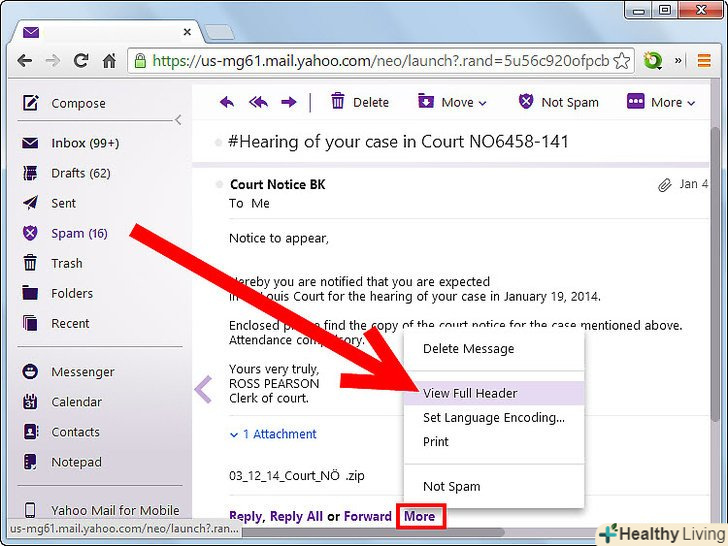Click the forward arrow icon in toolbar
Viewport: 728px width, 546px height.
coord(289,102)
